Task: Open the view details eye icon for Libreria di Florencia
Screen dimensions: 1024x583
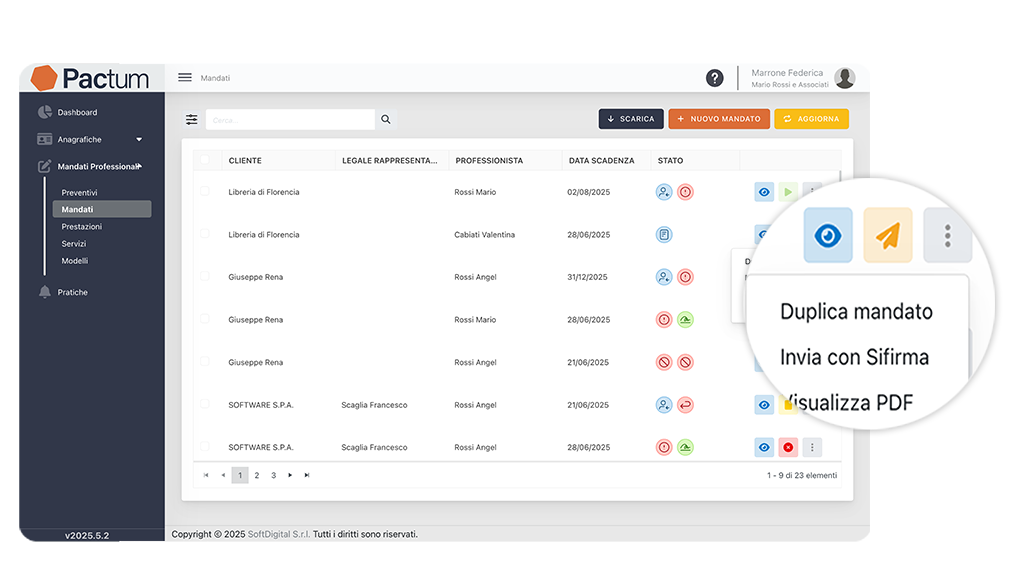Action: coord(763,191)
